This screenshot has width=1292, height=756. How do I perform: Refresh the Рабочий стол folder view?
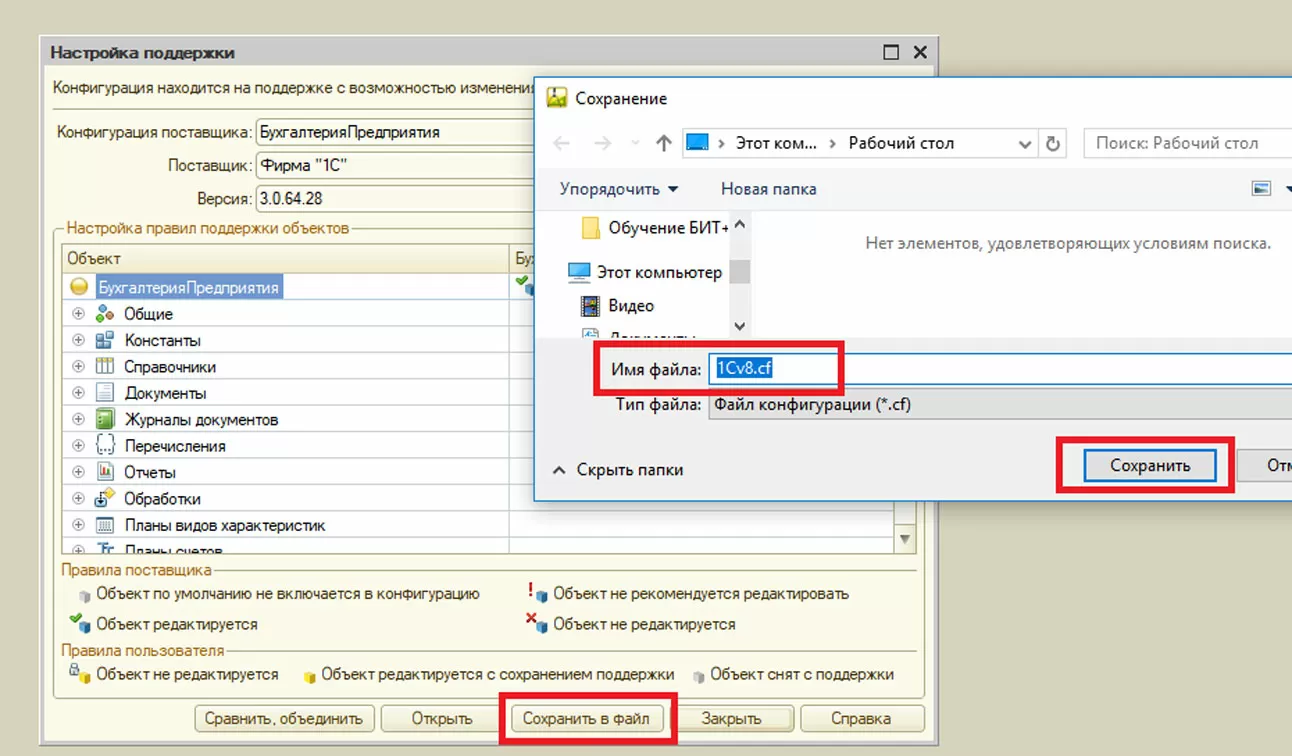pyautogui.click(x=1053, y=144)
